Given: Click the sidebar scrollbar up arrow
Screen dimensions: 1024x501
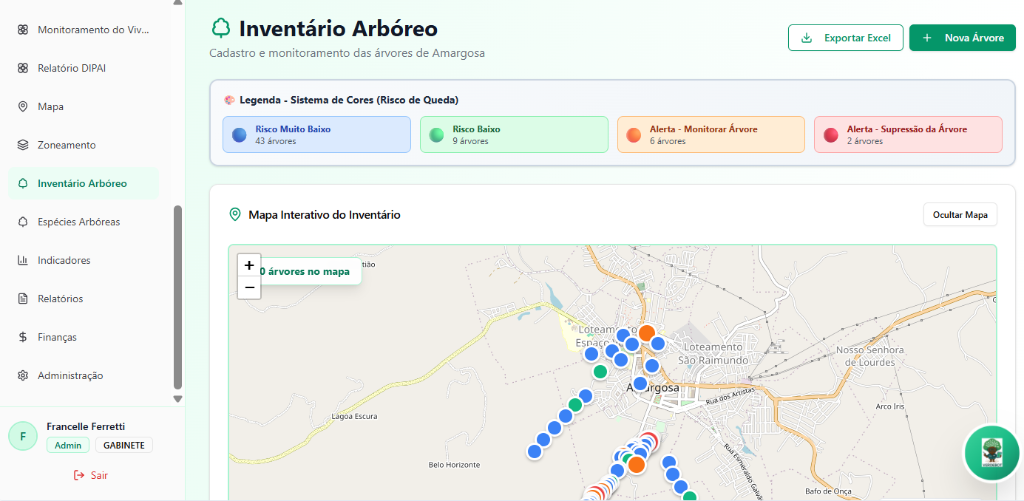Looking at the screenshot, I should (178, 3).
